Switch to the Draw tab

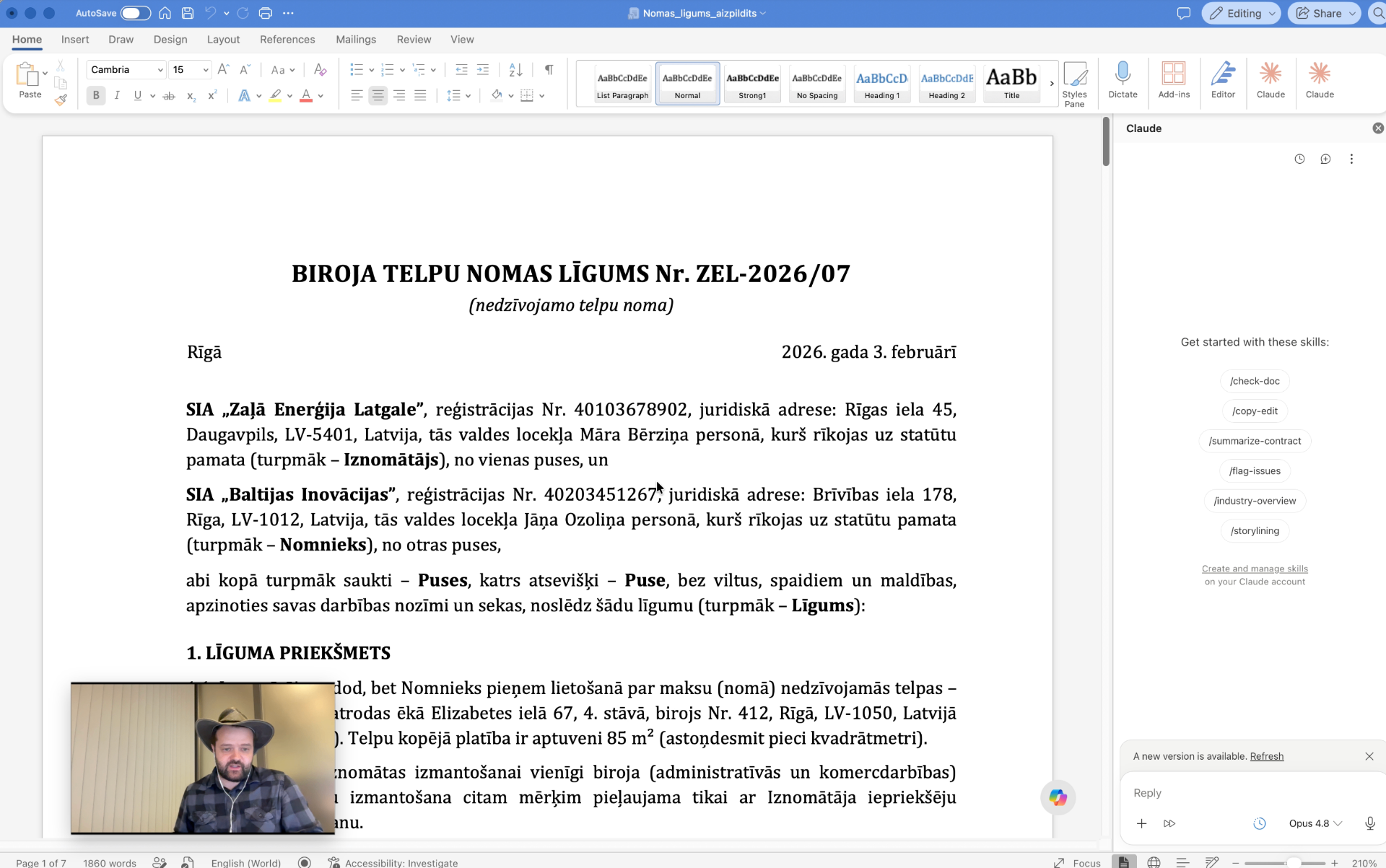pos(121,40)
